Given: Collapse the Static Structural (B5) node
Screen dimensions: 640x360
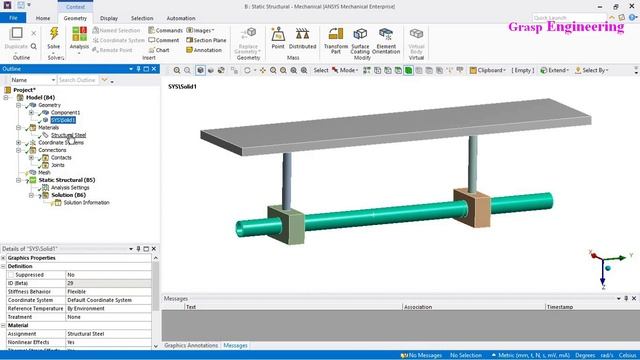Looking at the screenshot, I should pos(18,180).
